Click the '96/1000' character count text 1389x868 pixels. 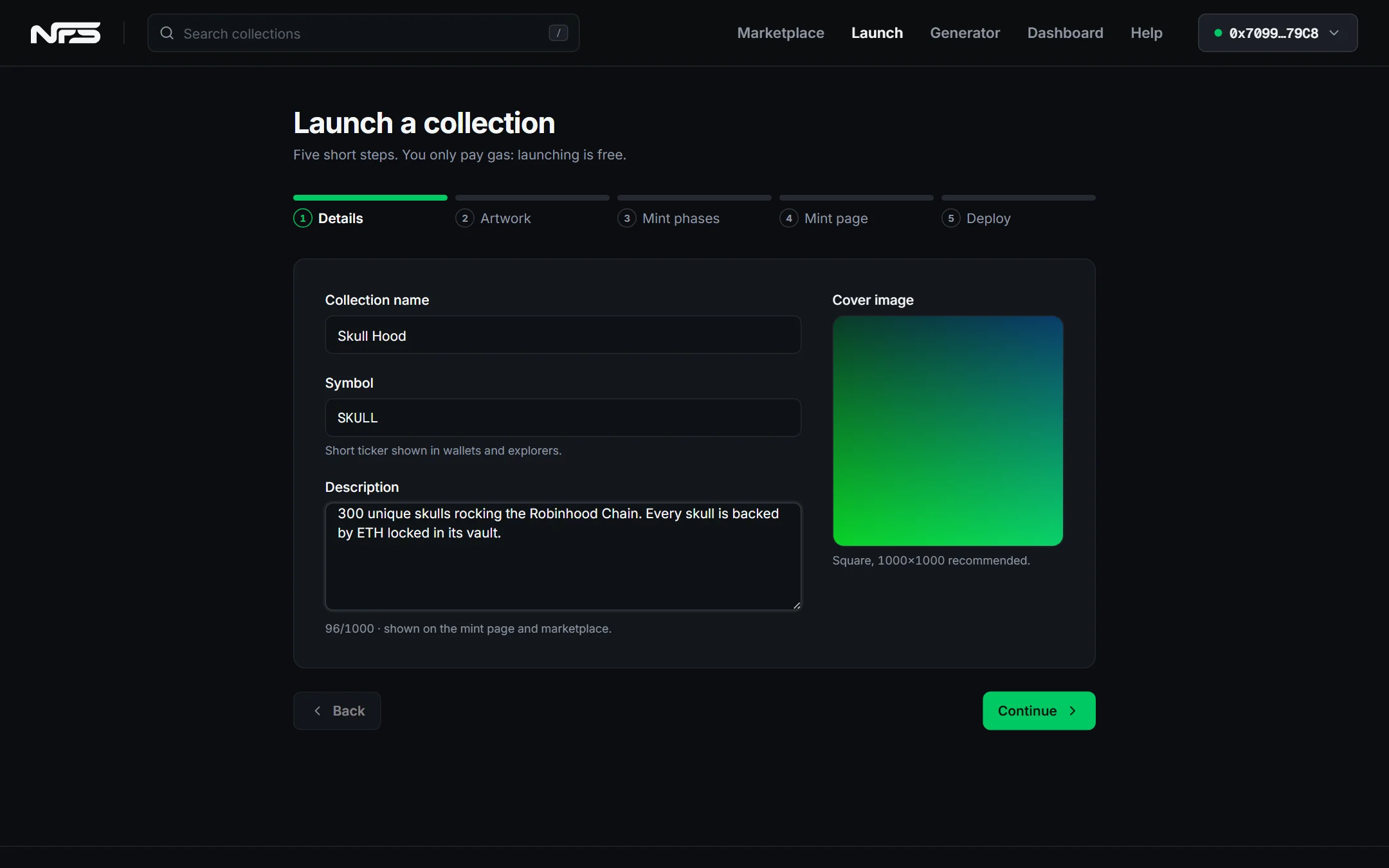pyautogui.click(x=349, y=628)
